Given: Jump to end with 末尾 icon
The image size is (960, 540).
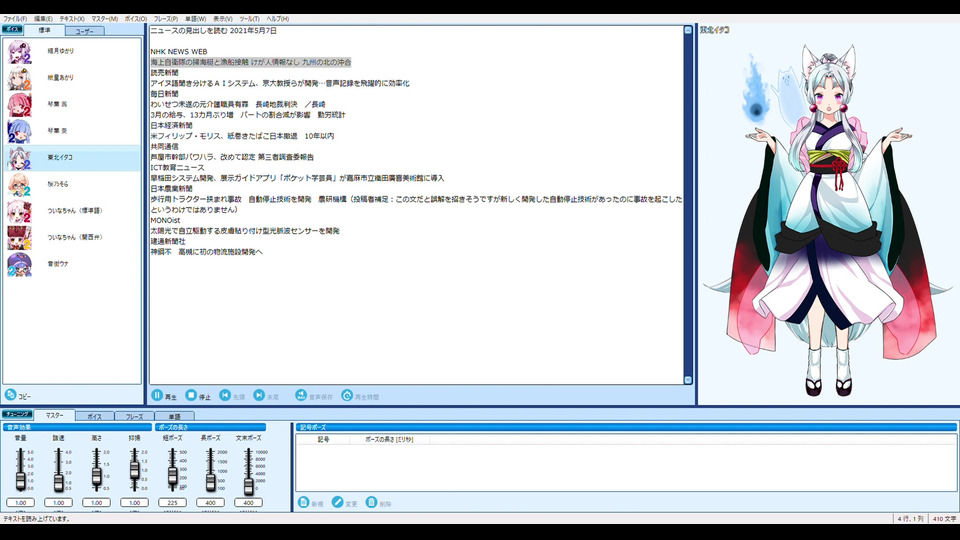Looking at the screenshot, I should click(259, 396).
